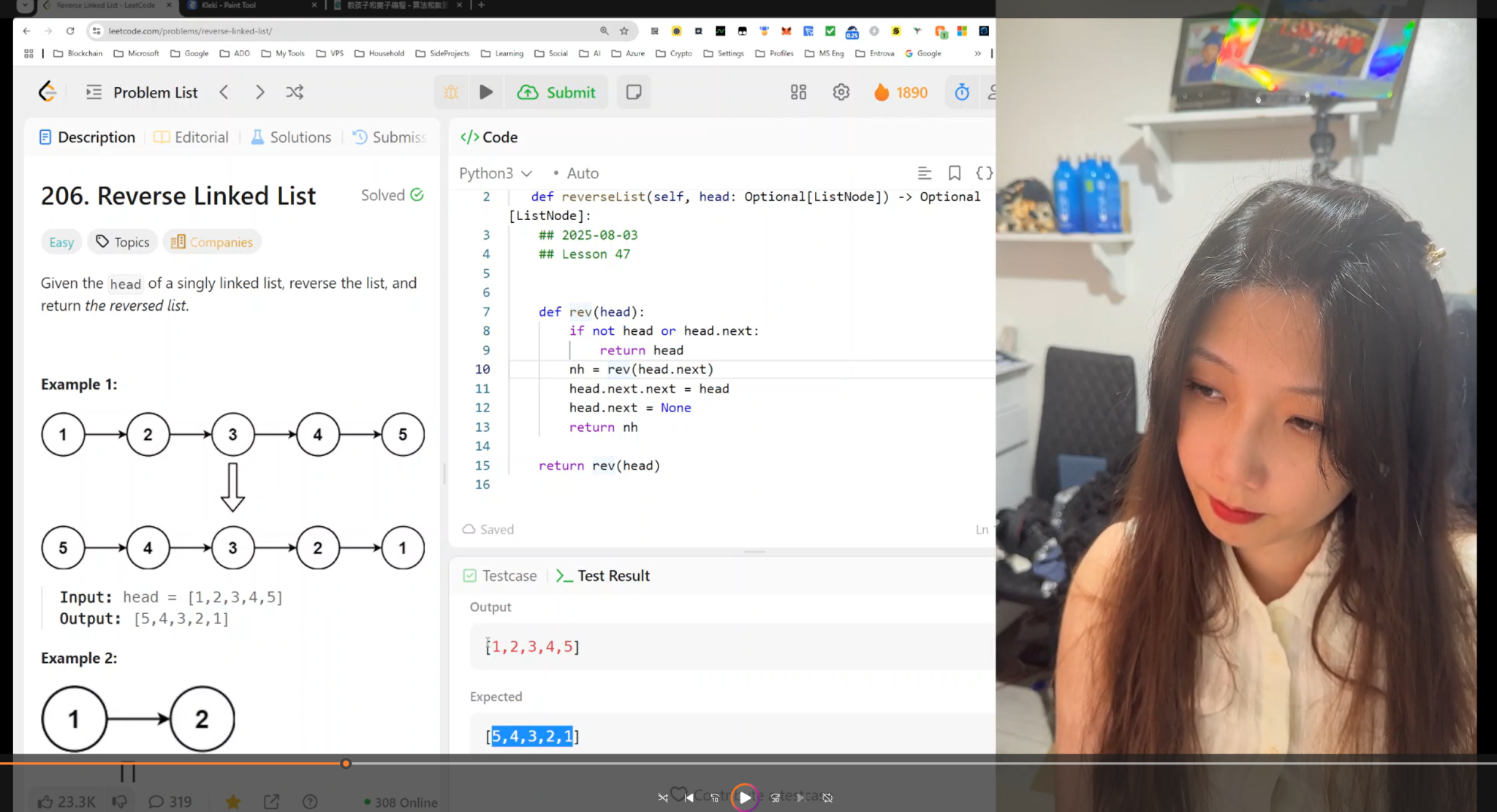Open the Python3 language dropdown
Viewport: 1497px width, 812px height.
(496, 173)
